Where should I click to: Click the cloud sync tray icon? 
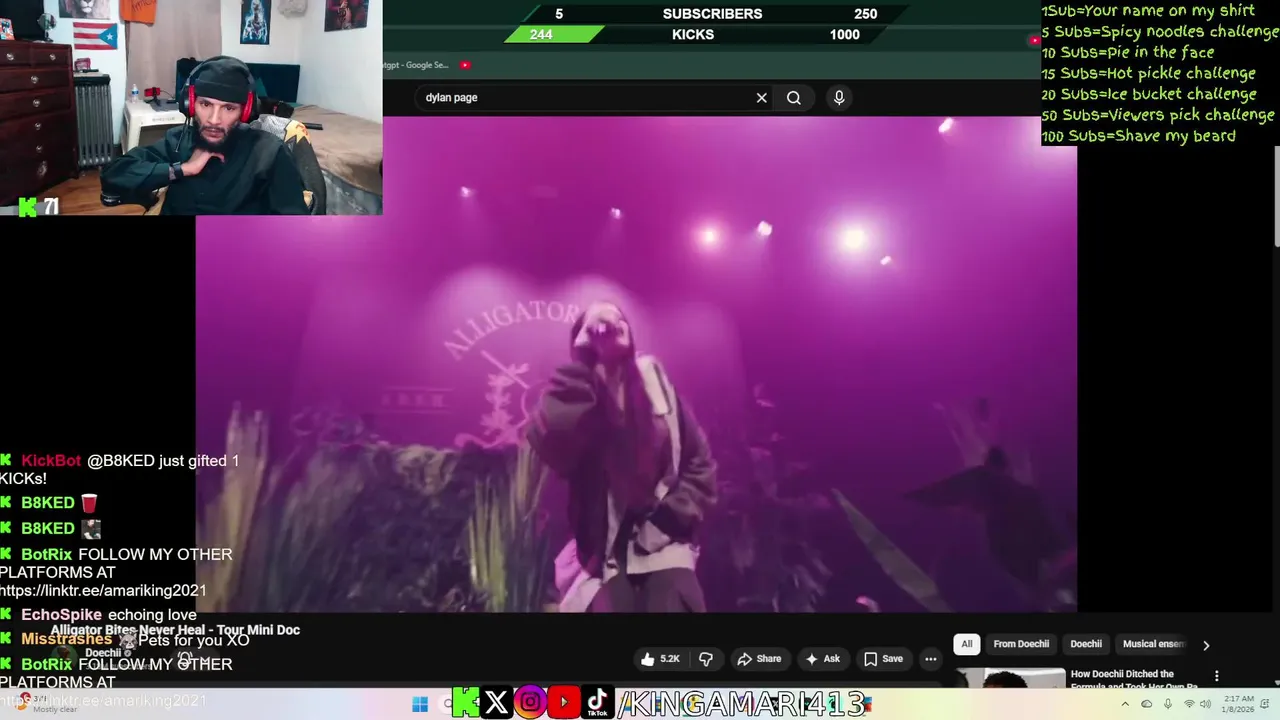click(x=1147, y=705)
